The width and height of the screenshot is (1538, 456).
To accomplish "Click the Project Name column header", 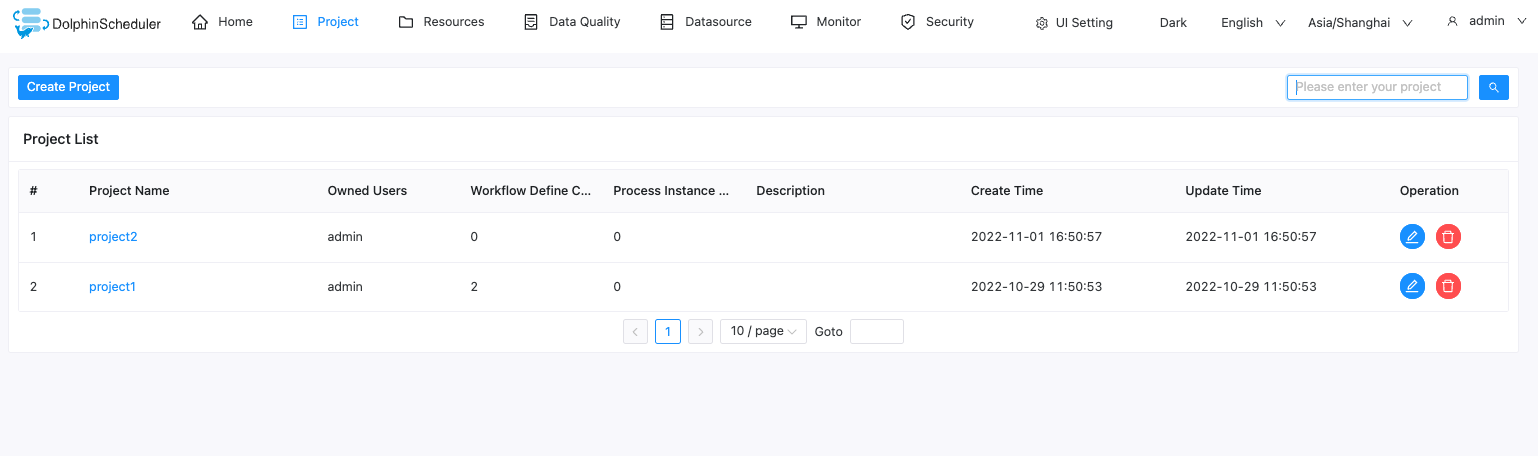I will 129,191.
